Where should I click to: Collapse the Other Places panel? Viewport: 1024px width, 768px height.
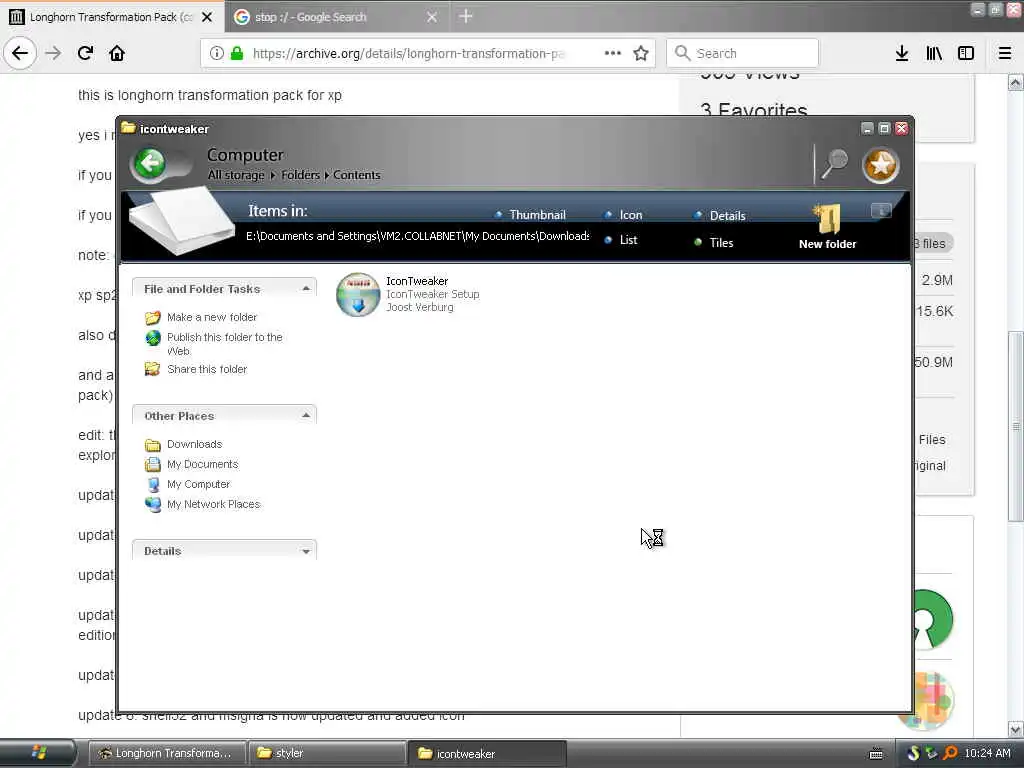(x=306, y=415)
